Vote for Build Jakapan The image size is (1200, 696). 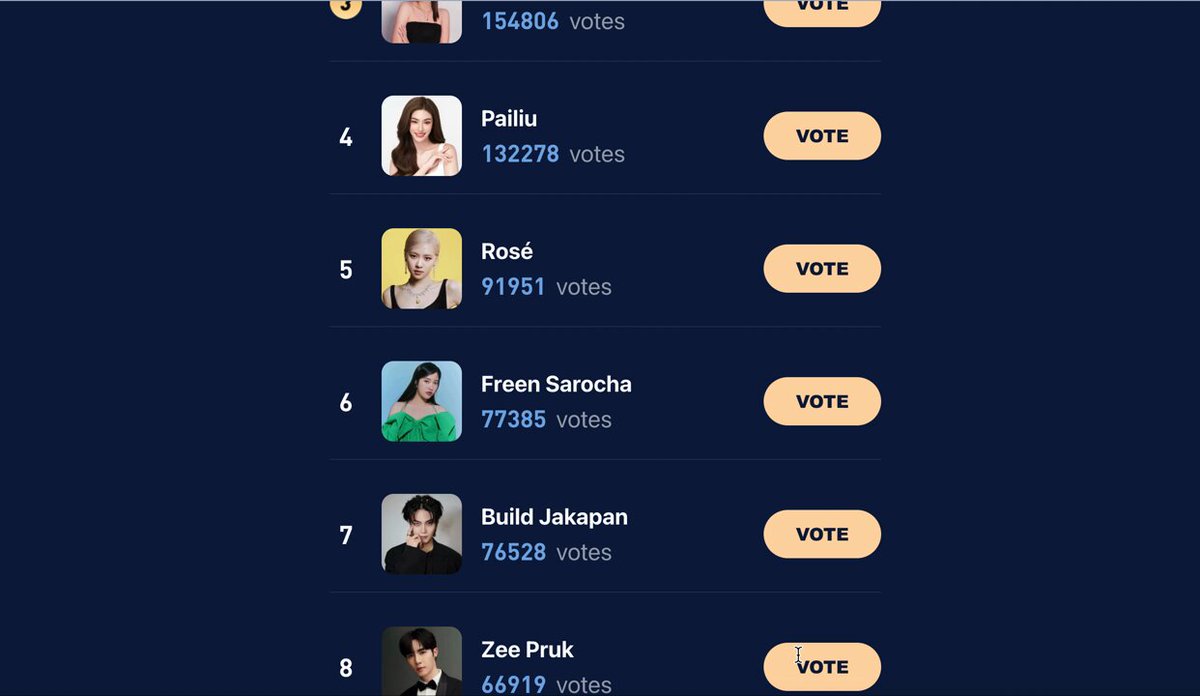point(822,534)
